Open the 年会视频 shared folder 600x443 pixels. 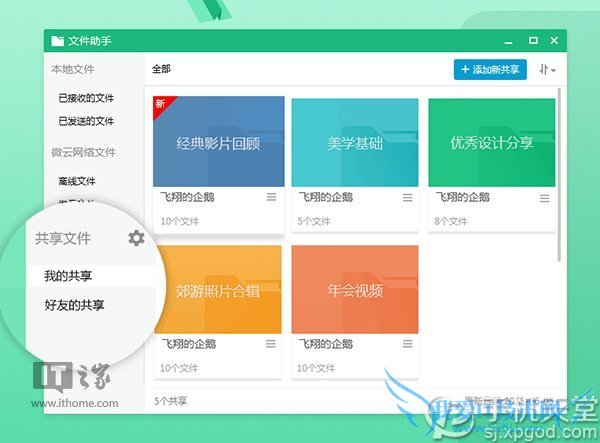coord(355,290)
